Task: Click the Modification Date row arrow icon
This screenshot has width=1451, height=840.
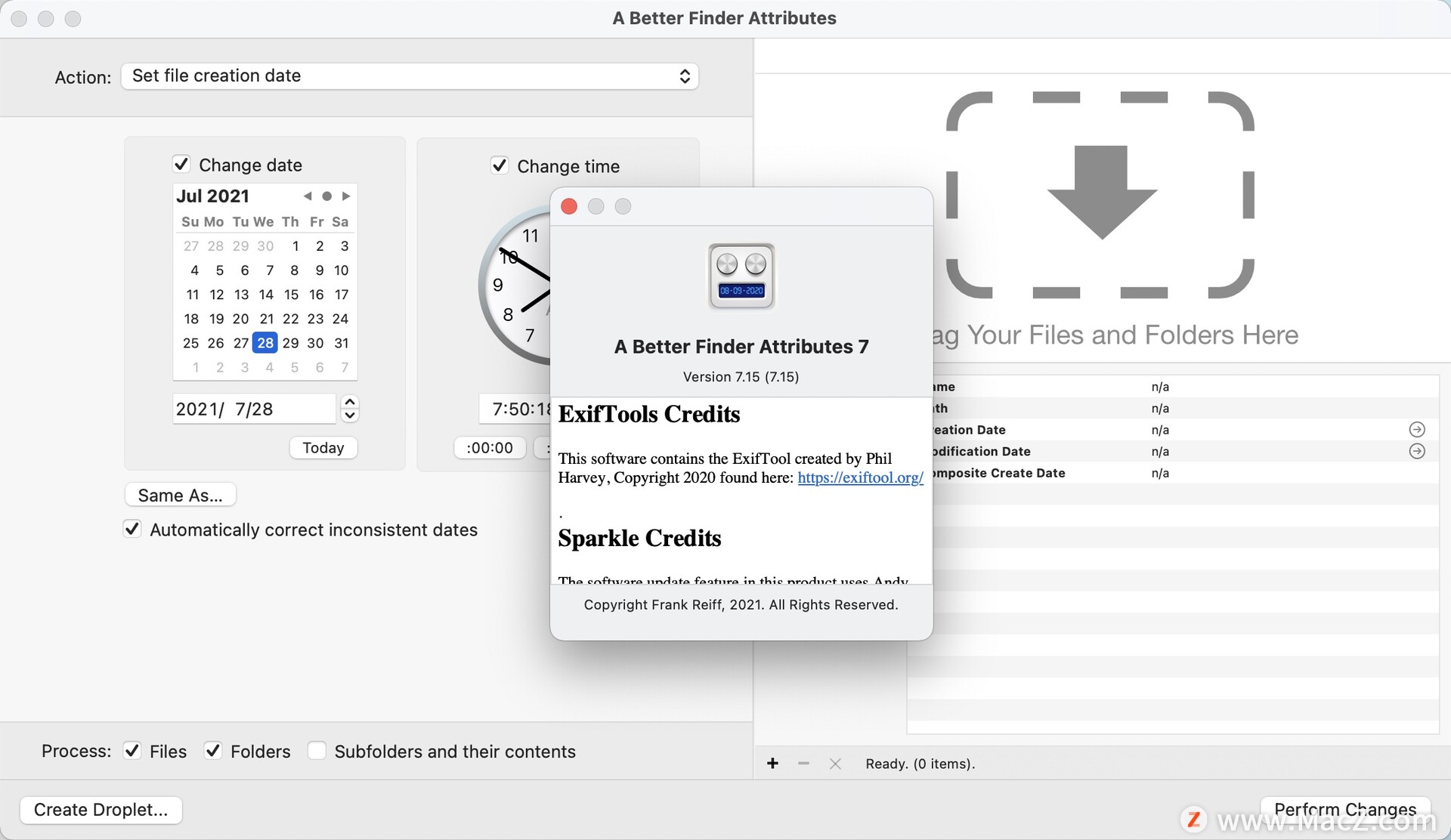Action: [1417, 451]
